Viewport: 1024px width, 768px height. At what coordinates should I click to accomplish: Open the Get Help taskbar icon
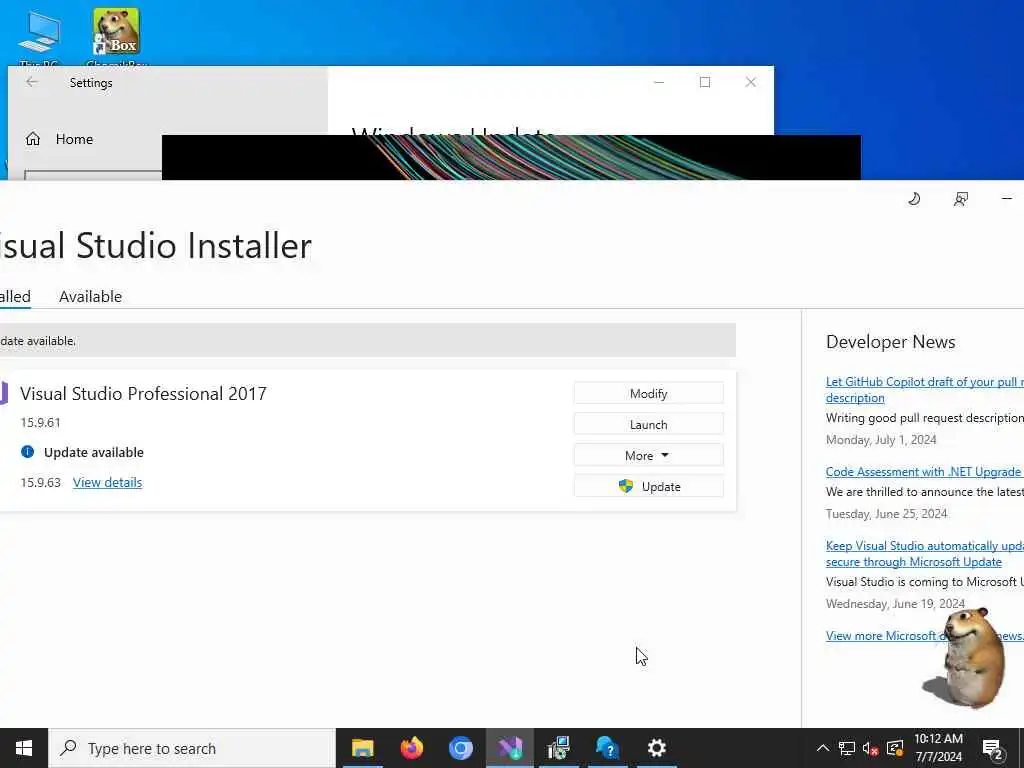click(x=607, y=748)
